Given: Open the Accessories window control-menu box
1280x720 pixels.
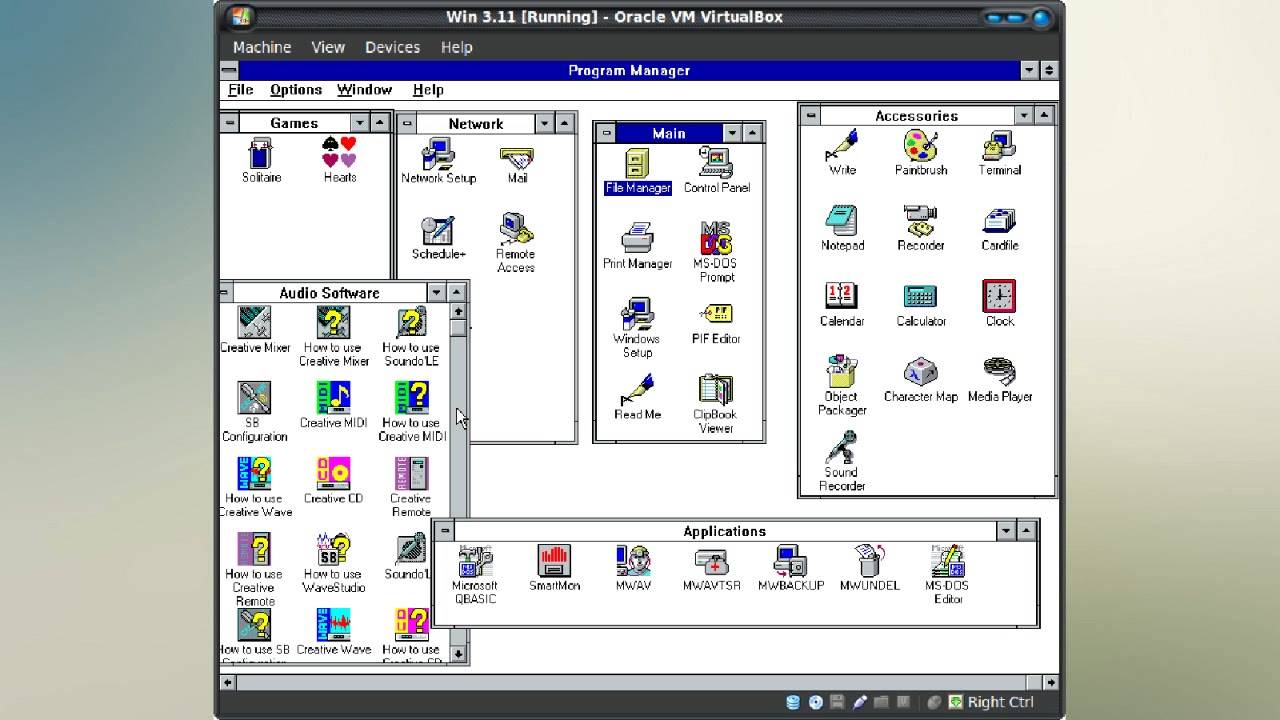Looking at the screenshot, I should tap(810, 115).
